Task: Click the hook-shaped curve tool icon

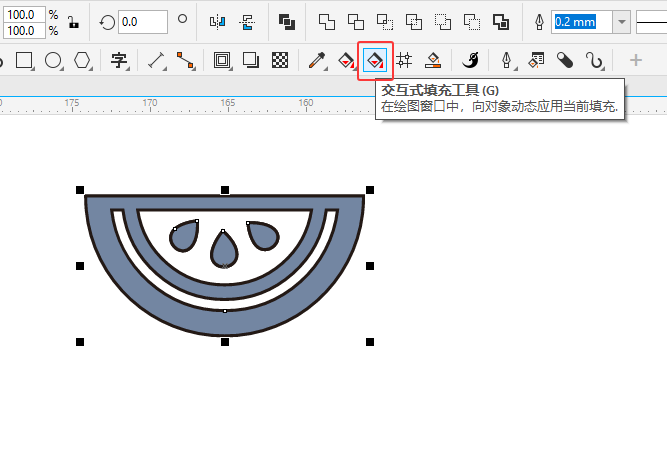Action: 594,60
